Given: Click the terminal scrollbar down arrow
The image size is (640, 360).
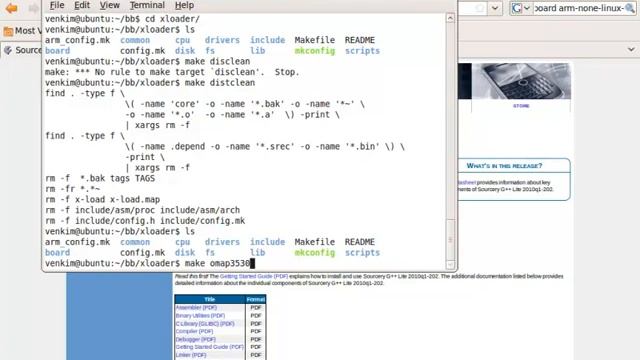Looking at the screenshot, I should coord(450,264).
